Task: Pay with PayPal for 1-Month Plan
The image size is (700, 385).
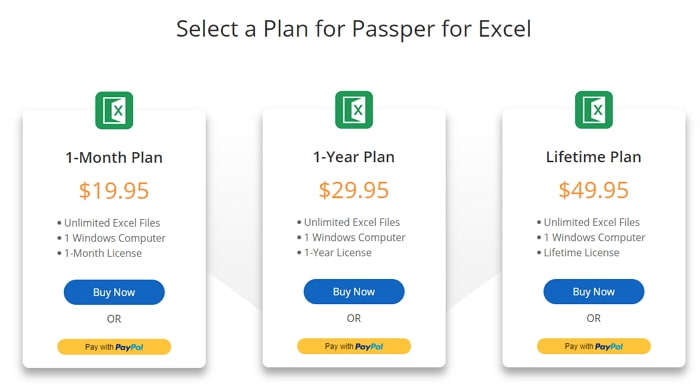Action: click(x=114, y=347)
